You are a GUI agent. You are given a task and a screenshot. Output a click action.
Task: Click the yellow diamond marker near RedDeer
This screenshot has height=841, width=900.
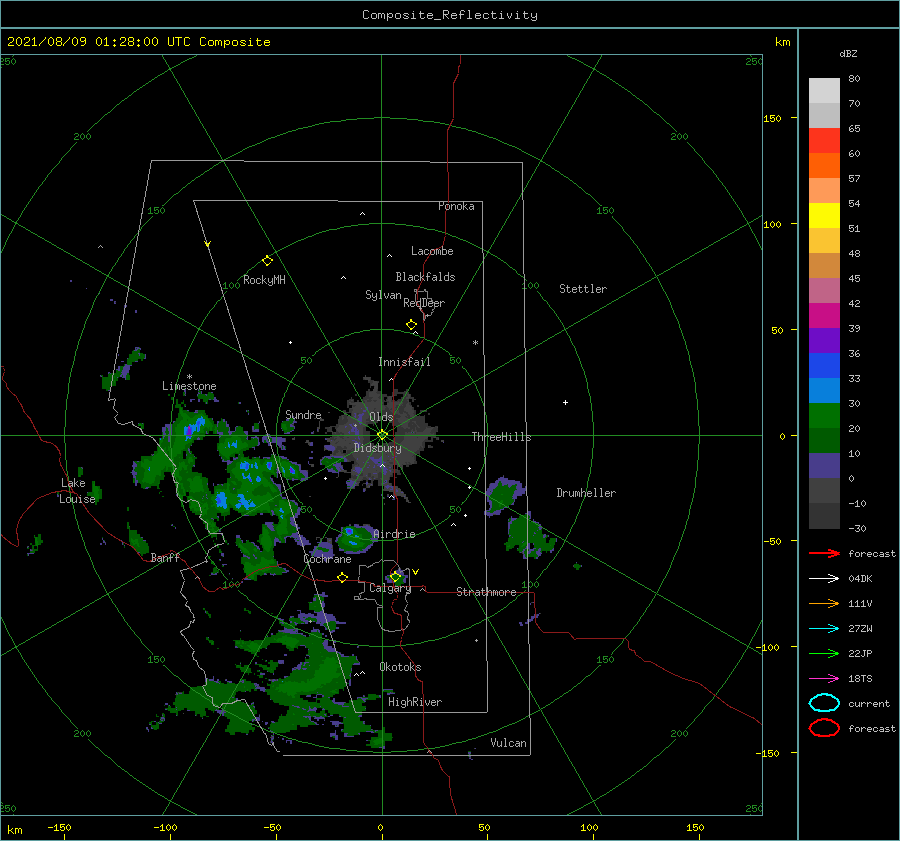pos(411,325)
